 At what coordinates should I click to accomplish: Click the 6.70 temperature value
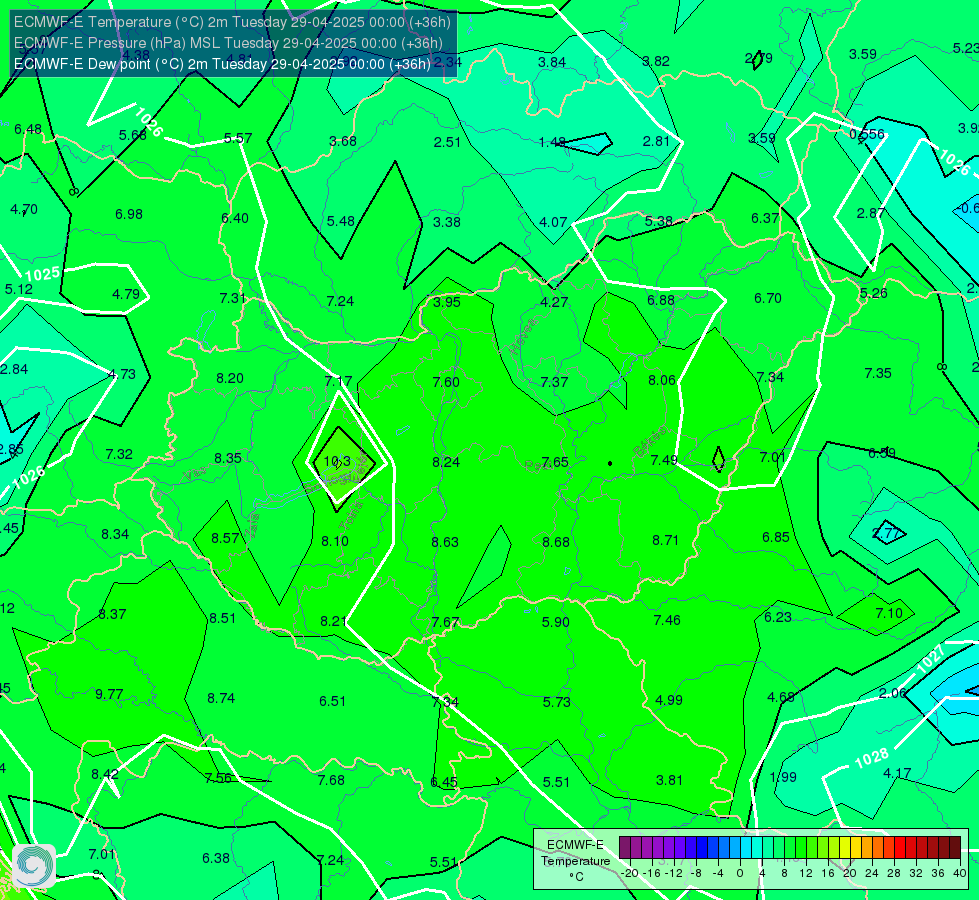tap(767, 299)
